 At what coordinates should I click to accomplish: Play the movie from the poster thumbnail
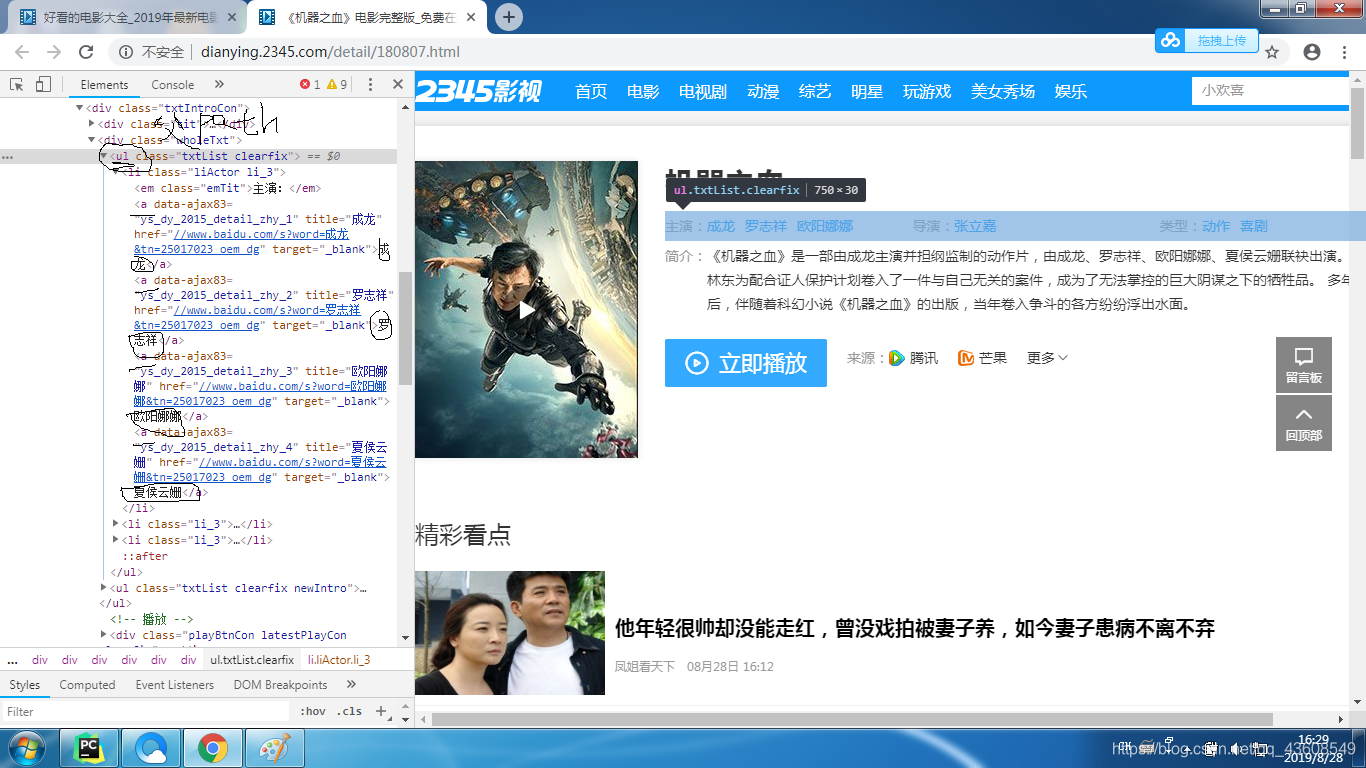(x=526, y=309)
